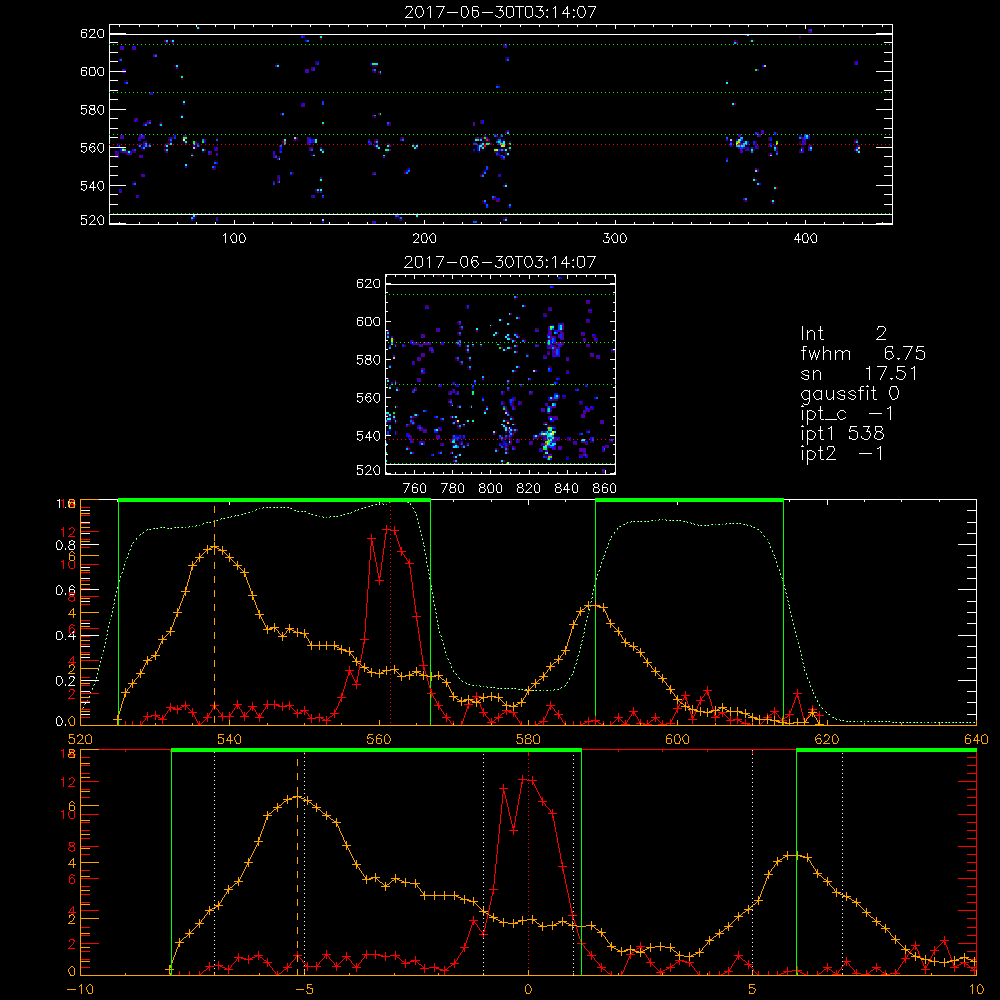The image size is (1000, 1000).
Task: Click x-axis label 300 on top plot
Action: (615, 239)
